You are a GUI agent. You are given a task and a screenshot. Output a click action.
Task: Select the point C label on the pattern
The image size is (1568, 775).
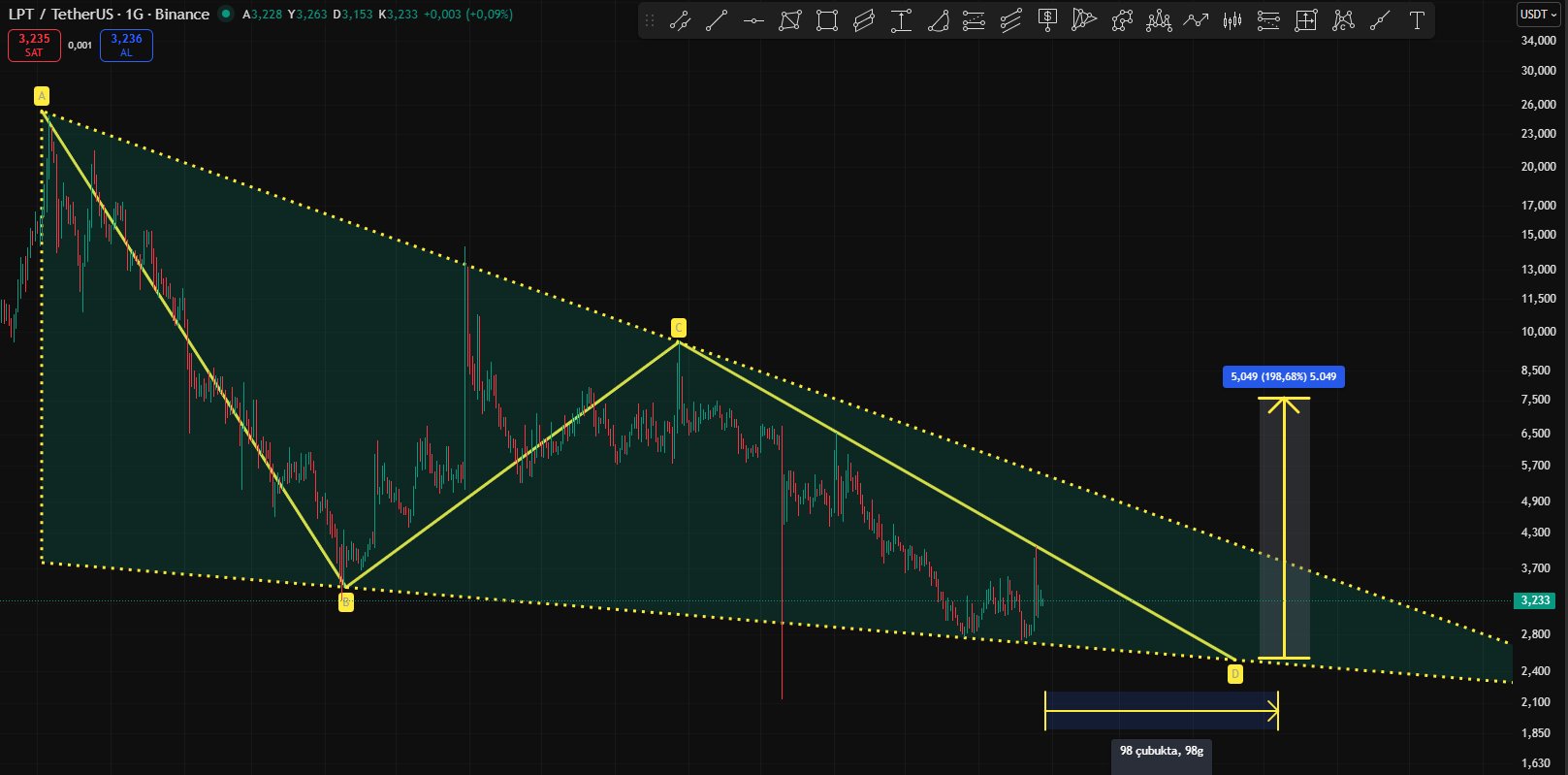(x=679, y=328)
